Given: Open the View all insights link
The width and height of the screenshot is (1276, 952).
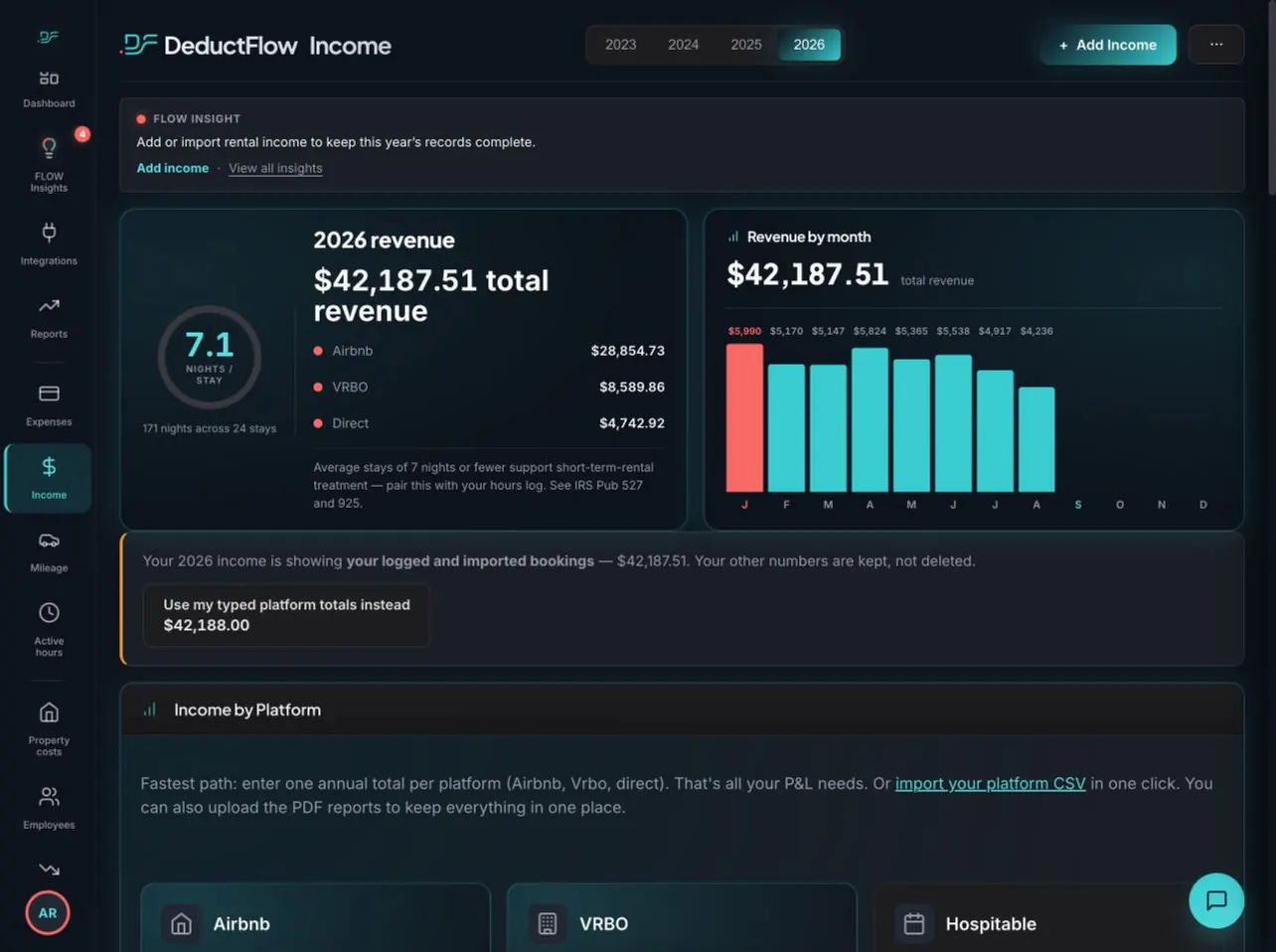Looking at the screenshot, I should click(x=275, y=168).
